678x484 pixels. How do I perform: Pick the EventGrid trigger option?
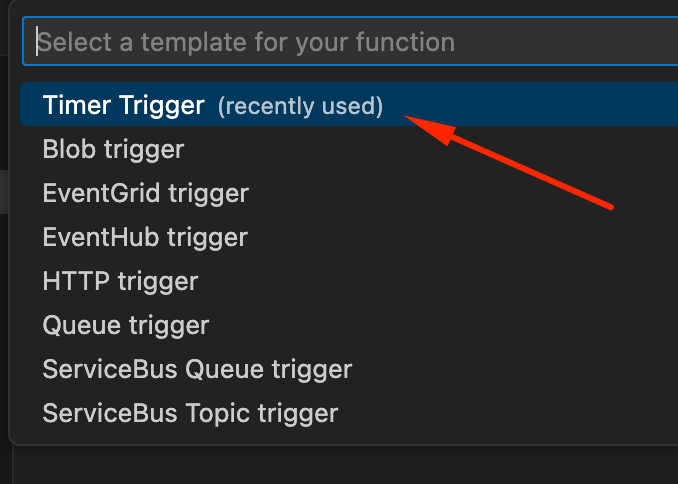[x=349, y=193]
